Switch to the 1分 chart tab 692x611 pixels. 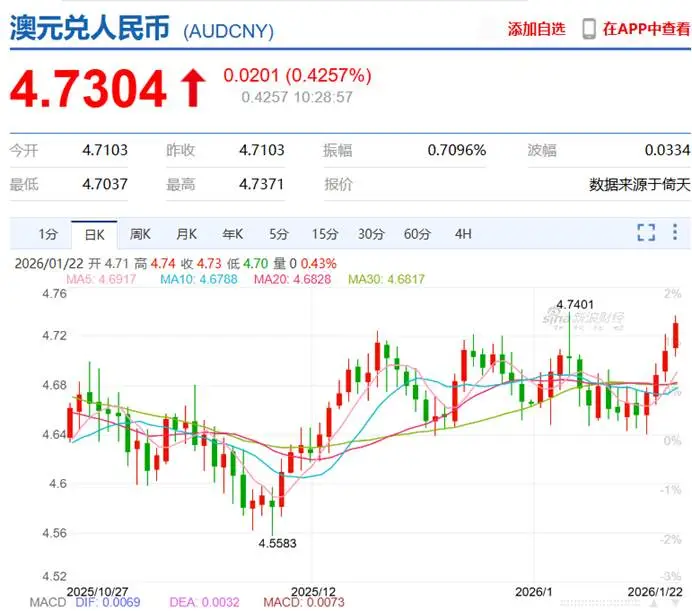[48, 234]
